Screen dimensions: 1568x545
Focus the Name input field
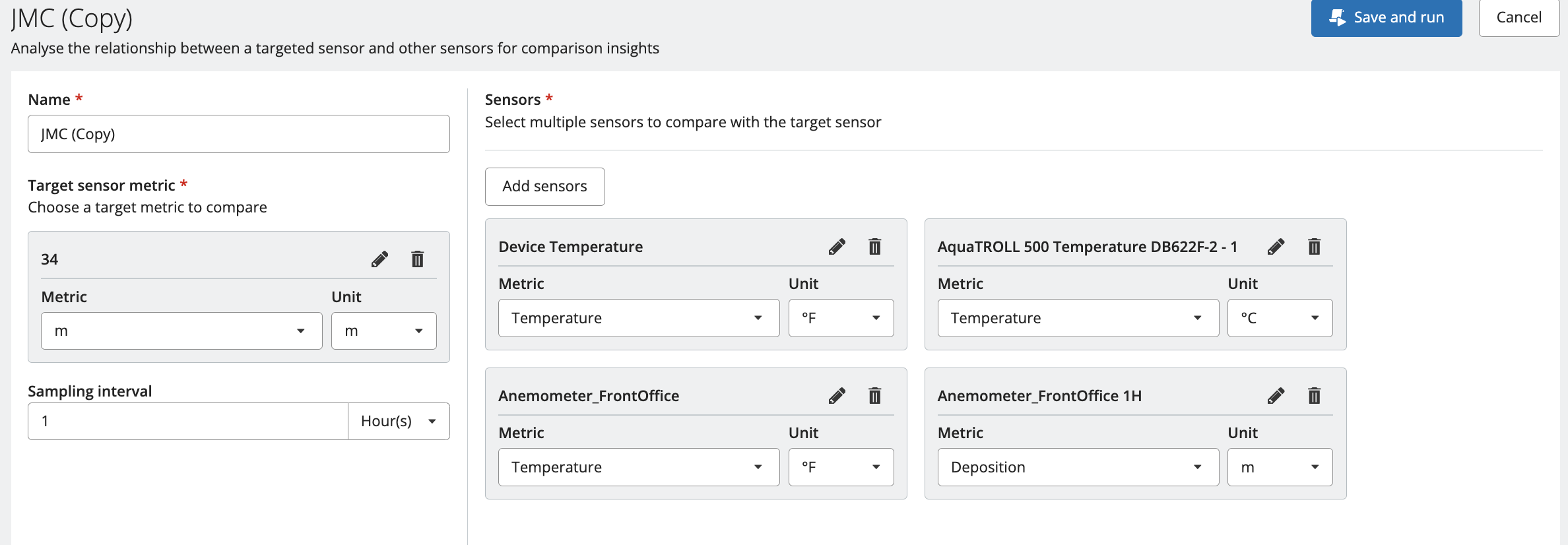(x=239, y=134)
